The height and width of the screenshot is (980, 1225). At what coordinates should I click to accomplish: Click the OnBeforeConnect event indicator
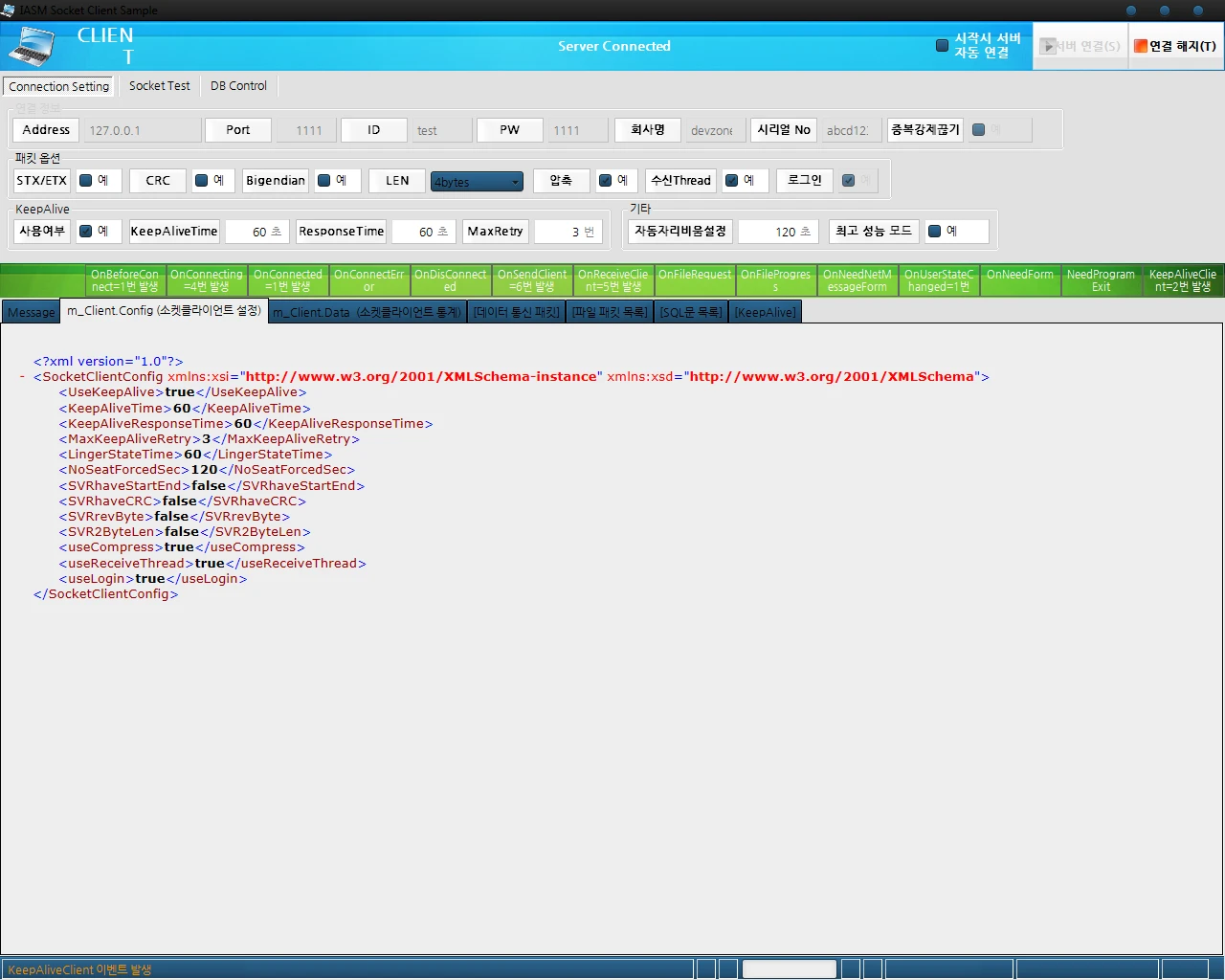point(125,280)
